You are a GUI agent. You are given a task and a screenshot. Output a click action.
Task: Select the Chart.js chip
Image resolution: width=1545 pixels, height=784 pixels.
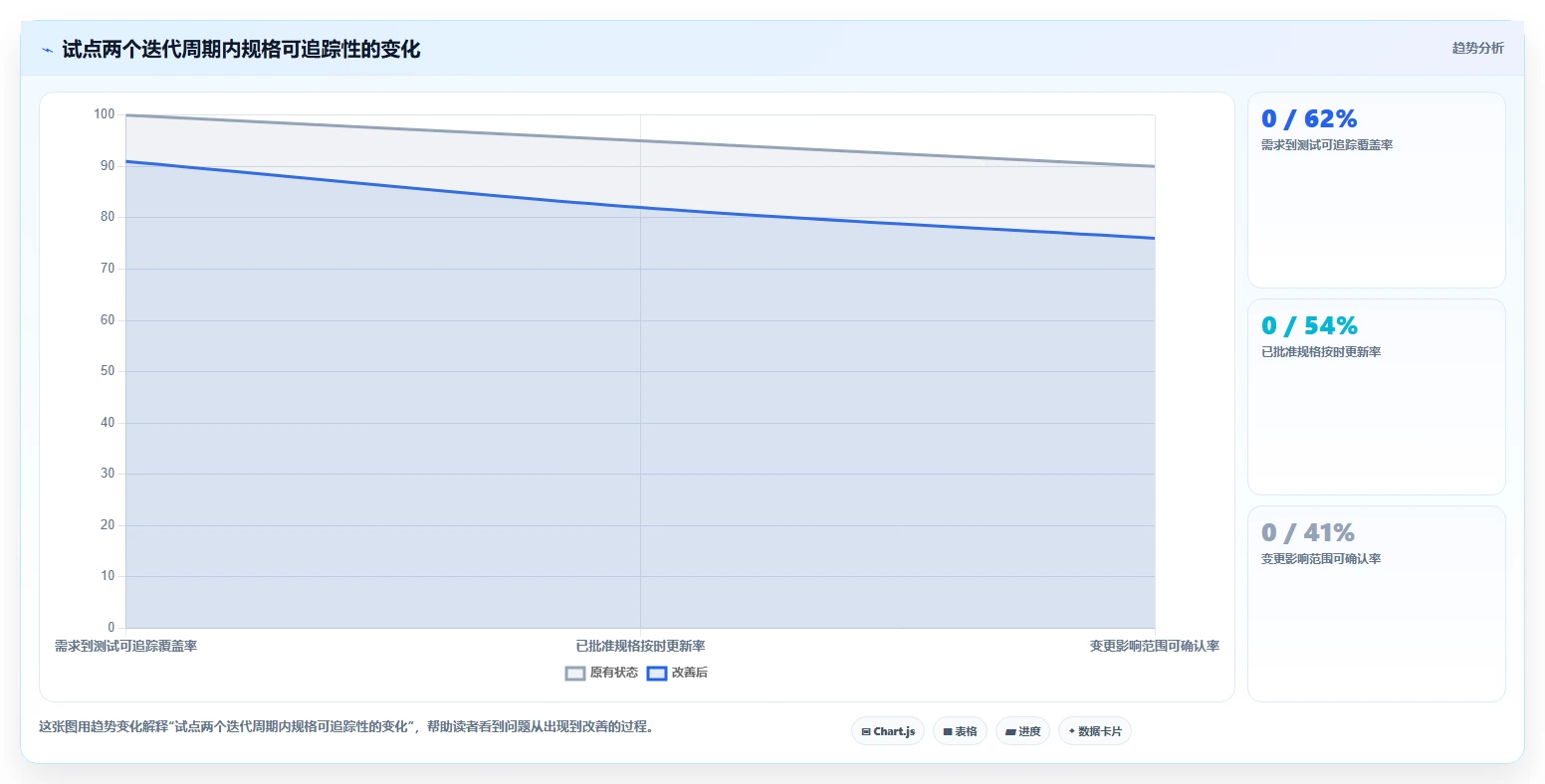888,731
